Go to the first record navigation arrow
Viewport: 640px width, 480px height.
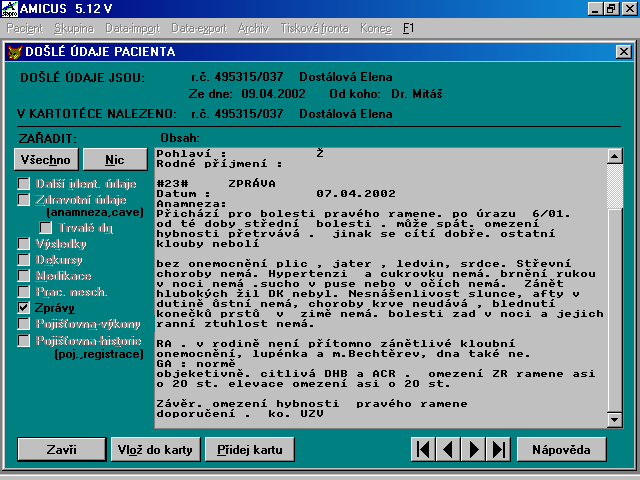[424, 449]
